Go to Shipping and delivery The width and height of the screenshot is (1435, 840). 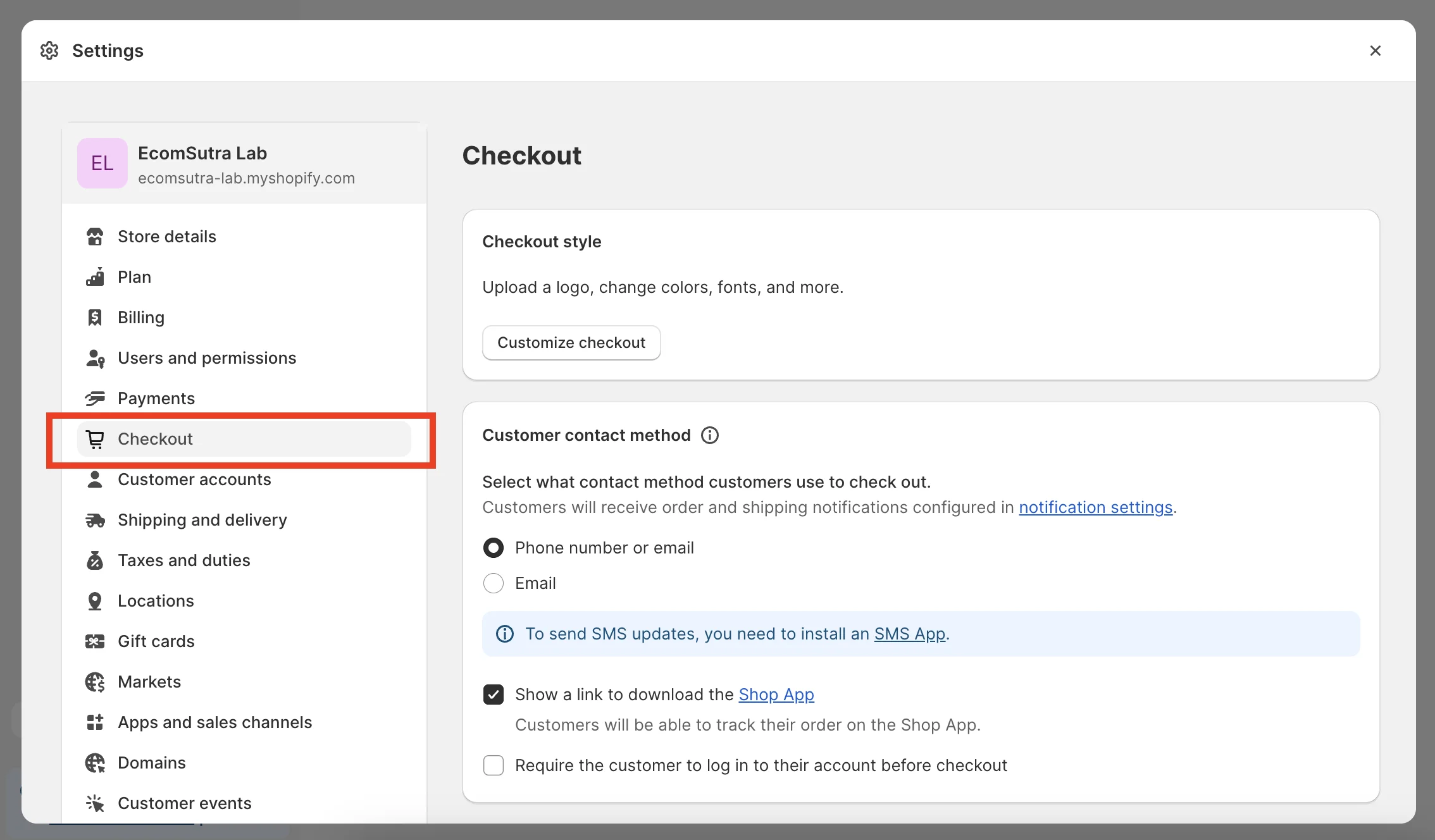(244, 520)
